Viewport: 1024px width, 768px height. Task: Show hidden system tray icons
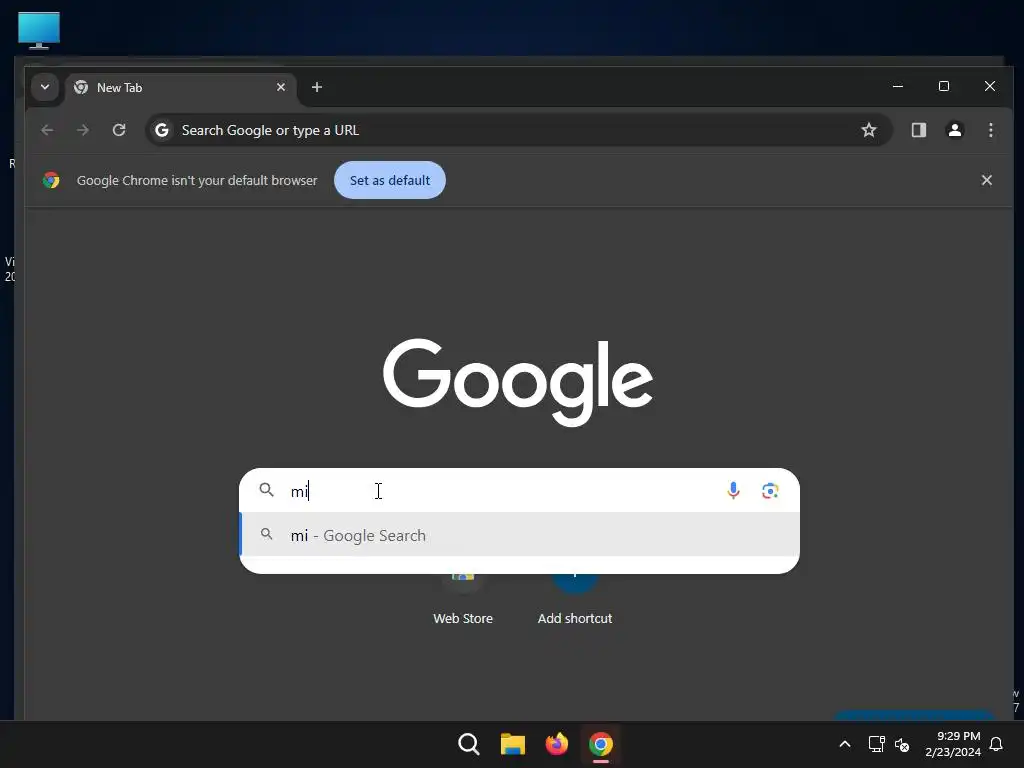click(844, 744)
